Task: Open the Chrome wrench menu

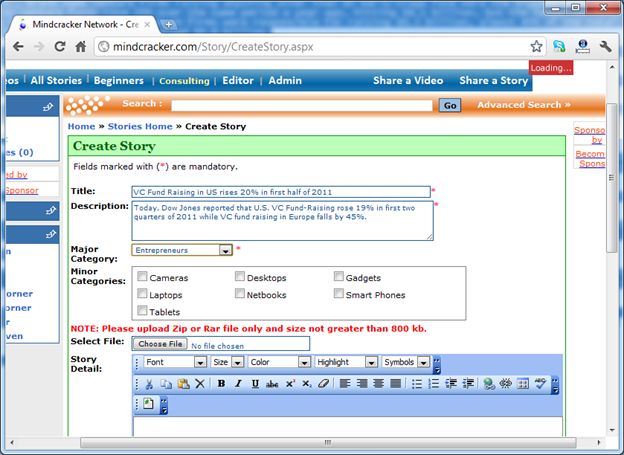Action: pyautogui.click(x=605, y=47)
